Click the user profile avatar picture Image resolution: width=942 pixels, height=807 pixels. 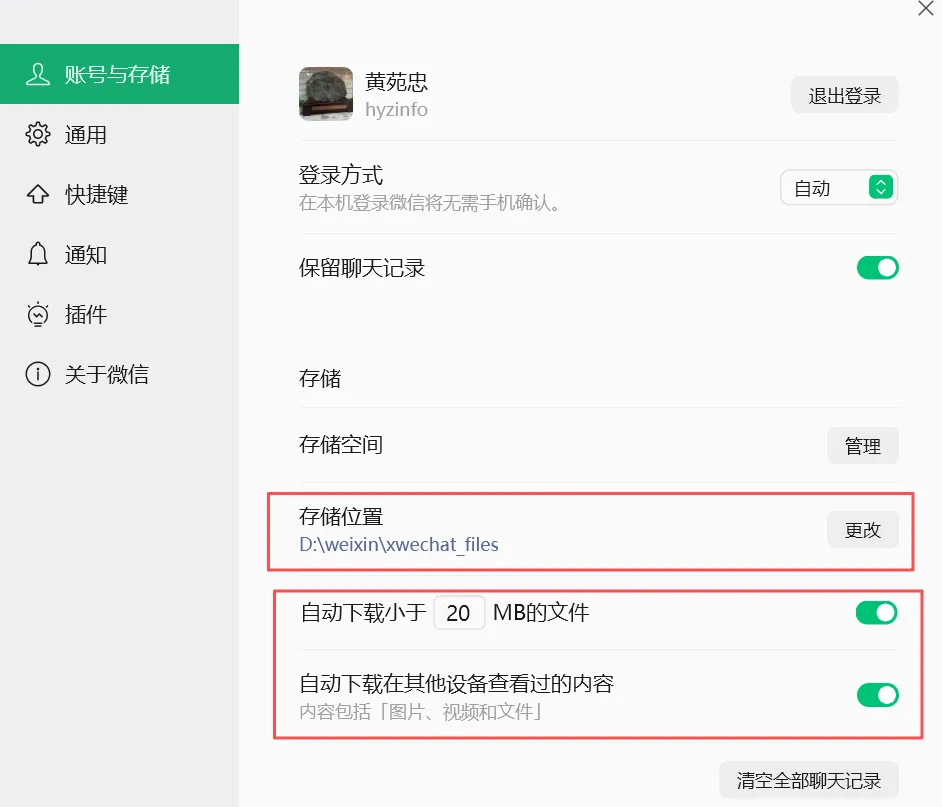point(326,94)
